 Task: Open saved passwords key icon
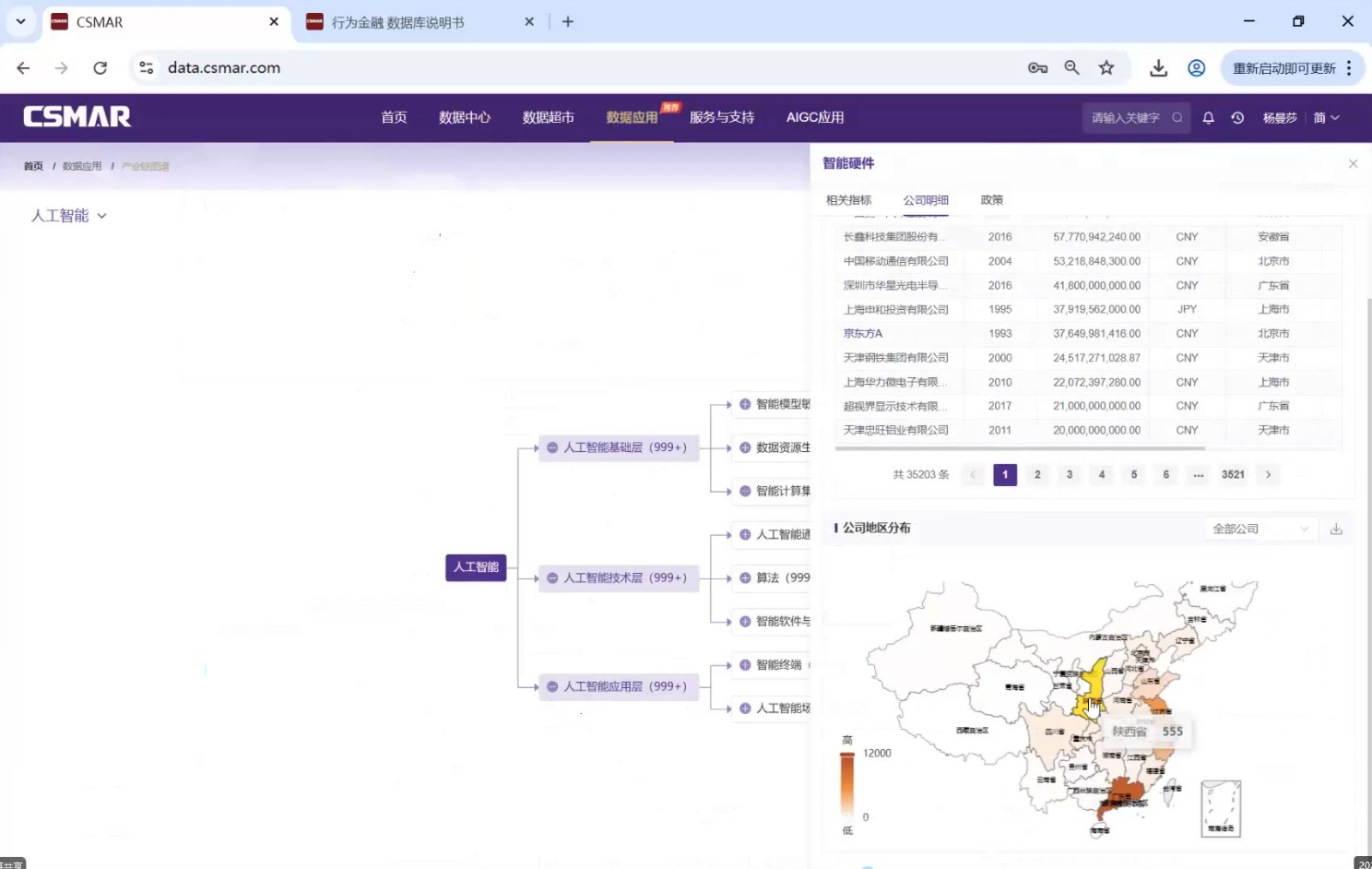click(1037, 67)
